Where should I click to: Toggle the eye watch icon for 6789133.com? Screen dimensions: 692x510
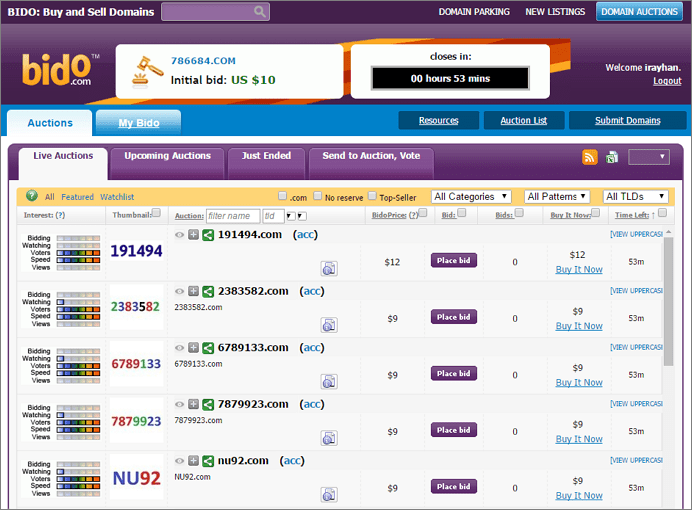click(179, 348)
